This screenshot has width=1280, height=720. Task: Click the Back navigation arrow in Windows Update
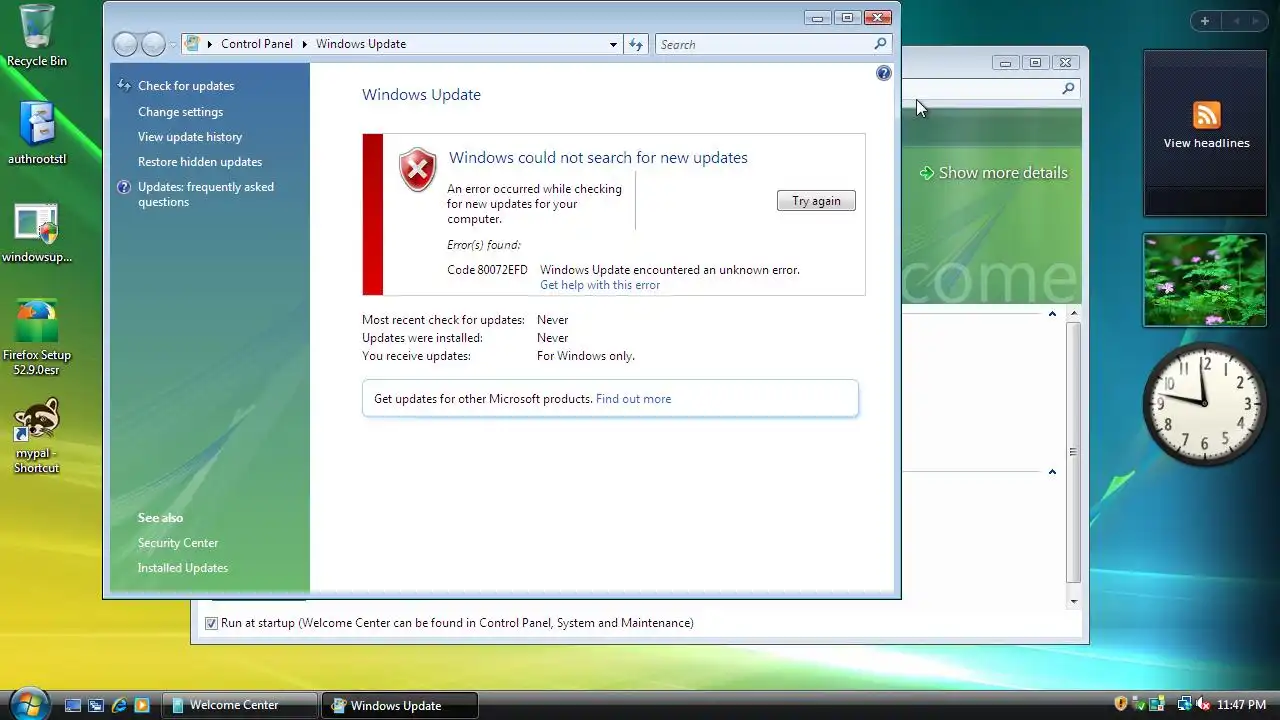pos(125,44)
